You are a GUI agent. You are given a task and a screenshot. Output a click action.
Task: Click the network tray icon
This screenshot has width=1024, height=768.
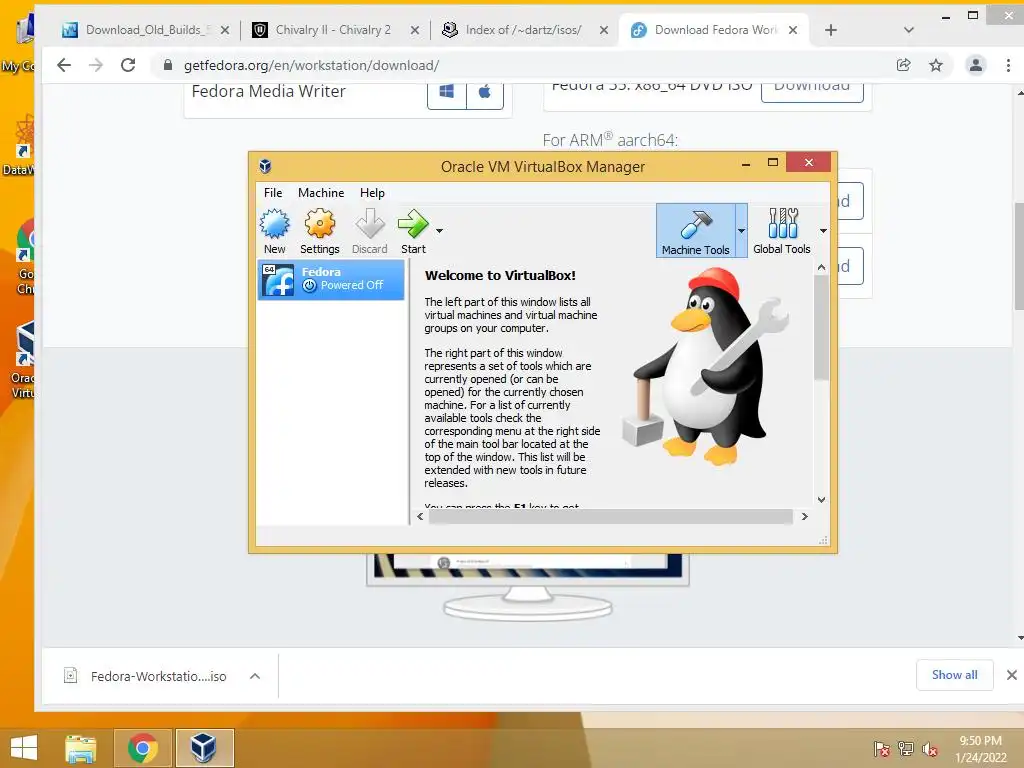click(906, 749)
